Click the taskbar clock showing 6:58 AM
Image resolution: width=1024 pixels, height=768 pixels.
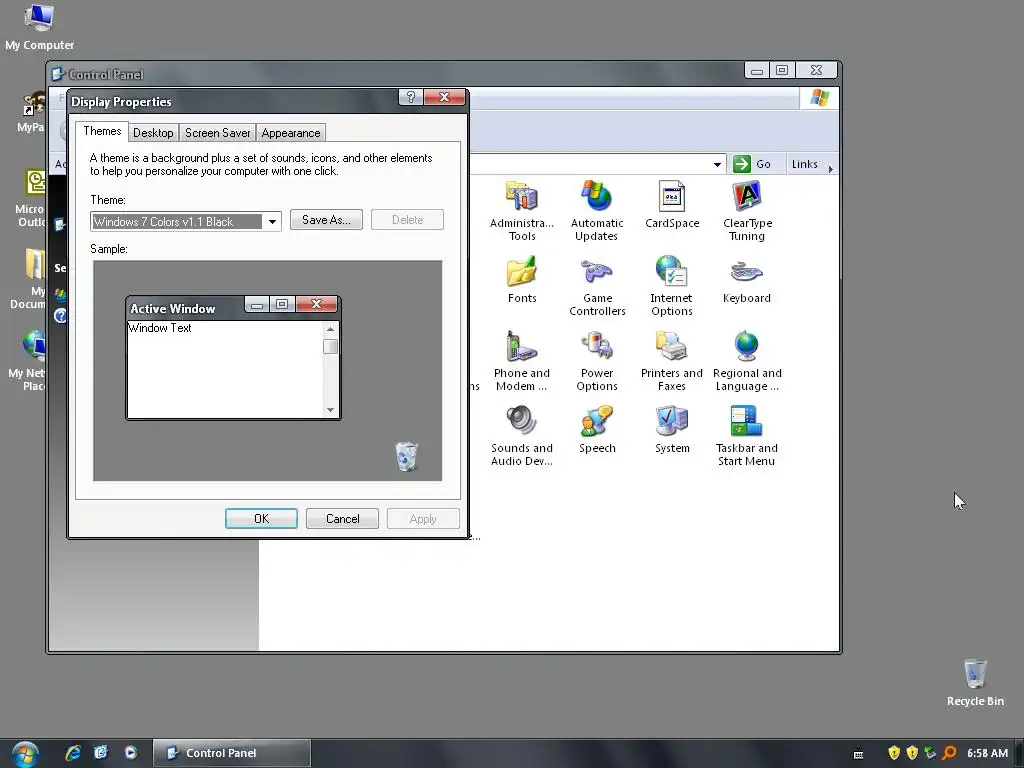pos(987,753)
